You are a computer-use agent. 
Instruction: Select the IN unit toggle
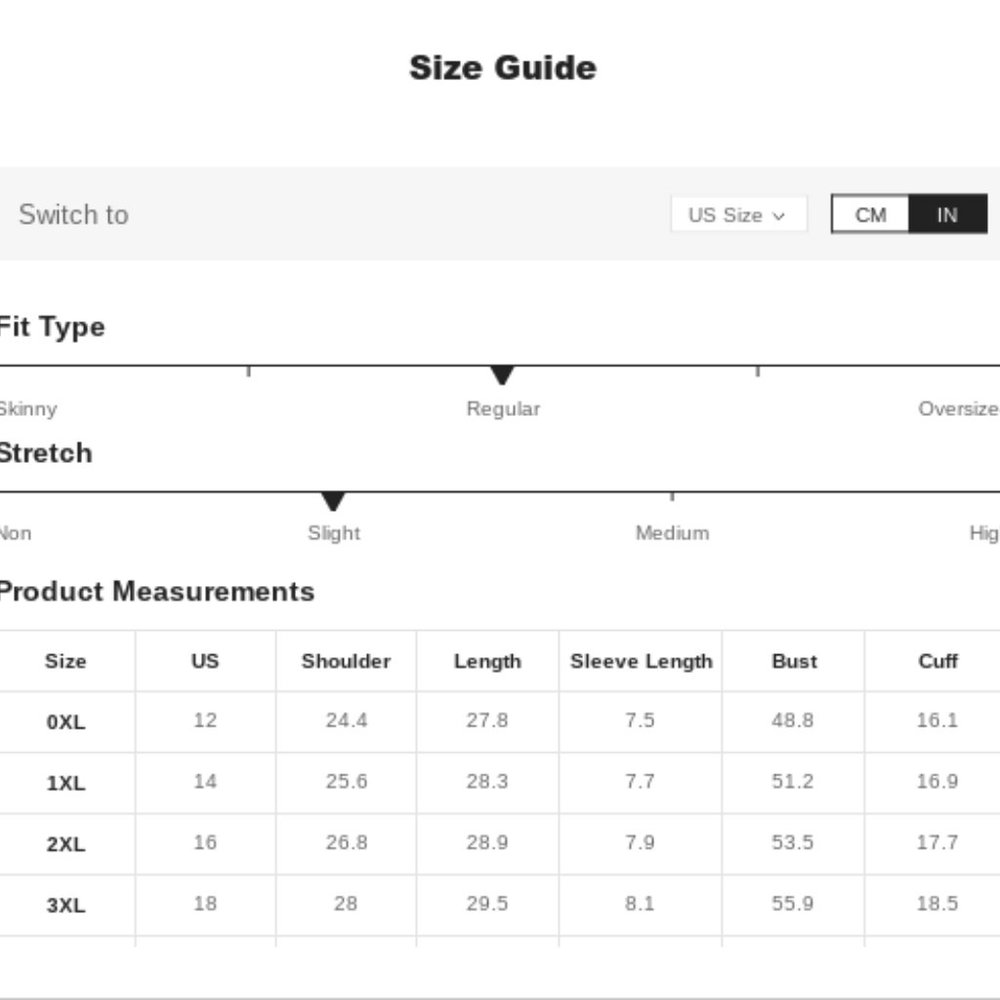coord(947,215)
